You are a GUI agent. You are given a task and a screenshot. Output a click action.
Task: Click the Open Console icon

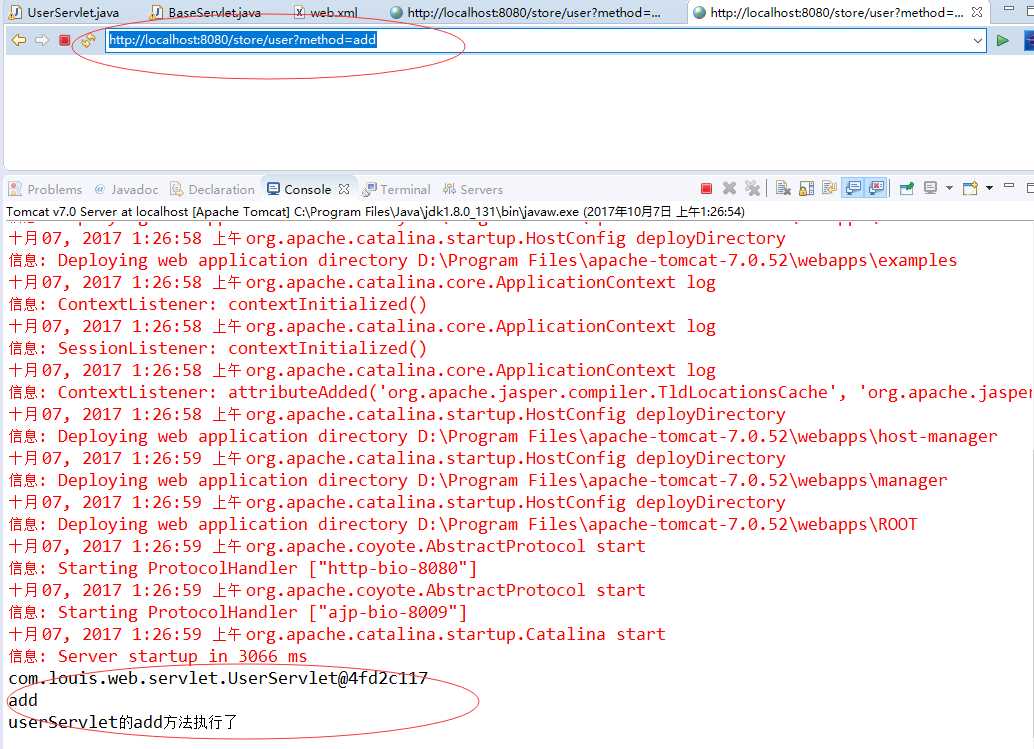(970, 189)
